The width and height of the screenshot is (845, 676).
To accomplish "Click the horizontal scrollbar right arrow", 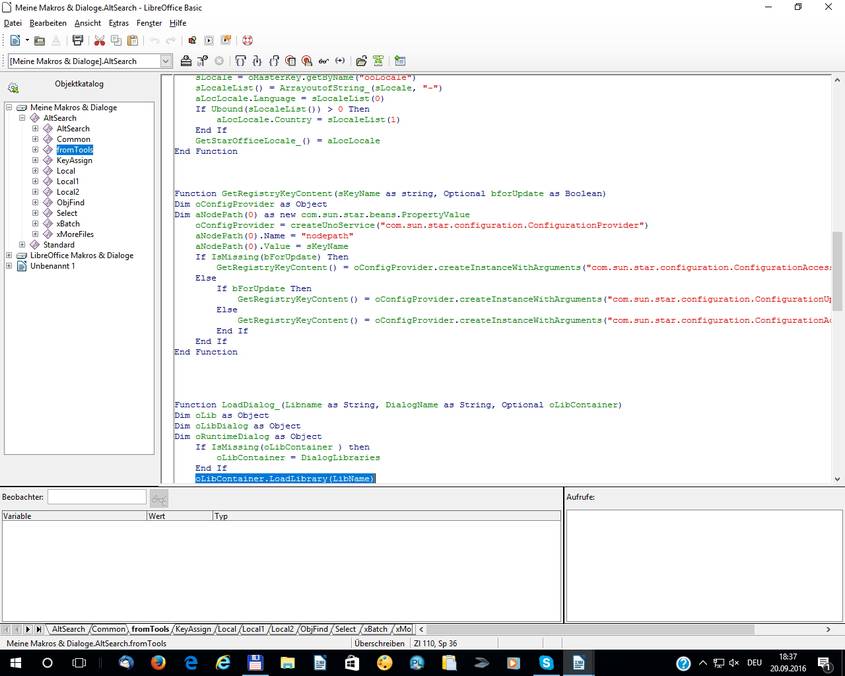I will pyautogui.click(x=828, y=629).
